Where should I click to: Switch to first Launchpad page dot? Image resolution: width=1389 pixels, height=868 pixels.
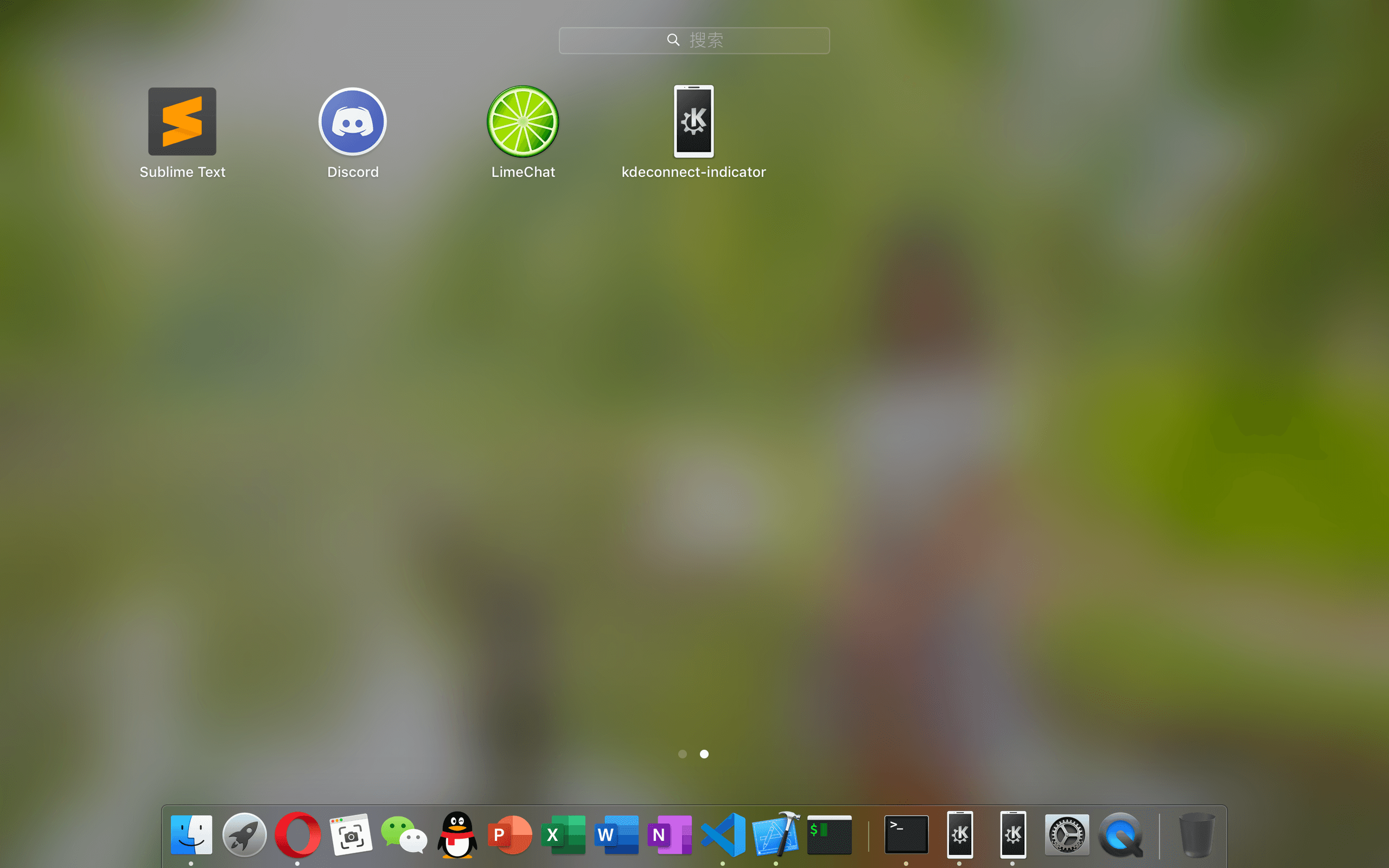[683, 754]
